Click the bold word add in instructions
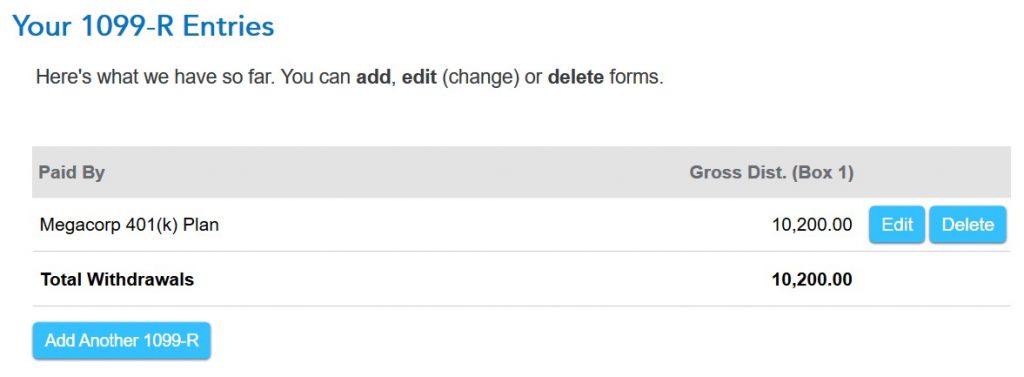The image size is (1024, 377). (374, 78)
